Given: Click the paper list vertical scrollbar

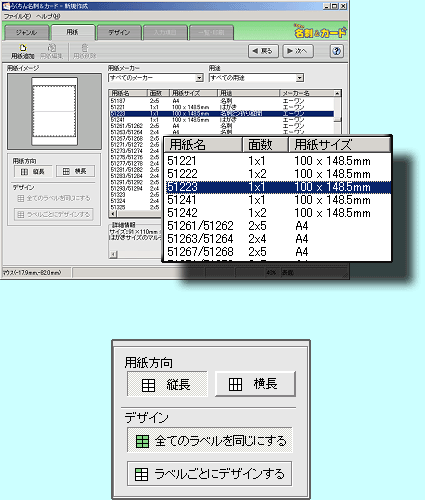Looking at the screenshot, I should point(337,111).
